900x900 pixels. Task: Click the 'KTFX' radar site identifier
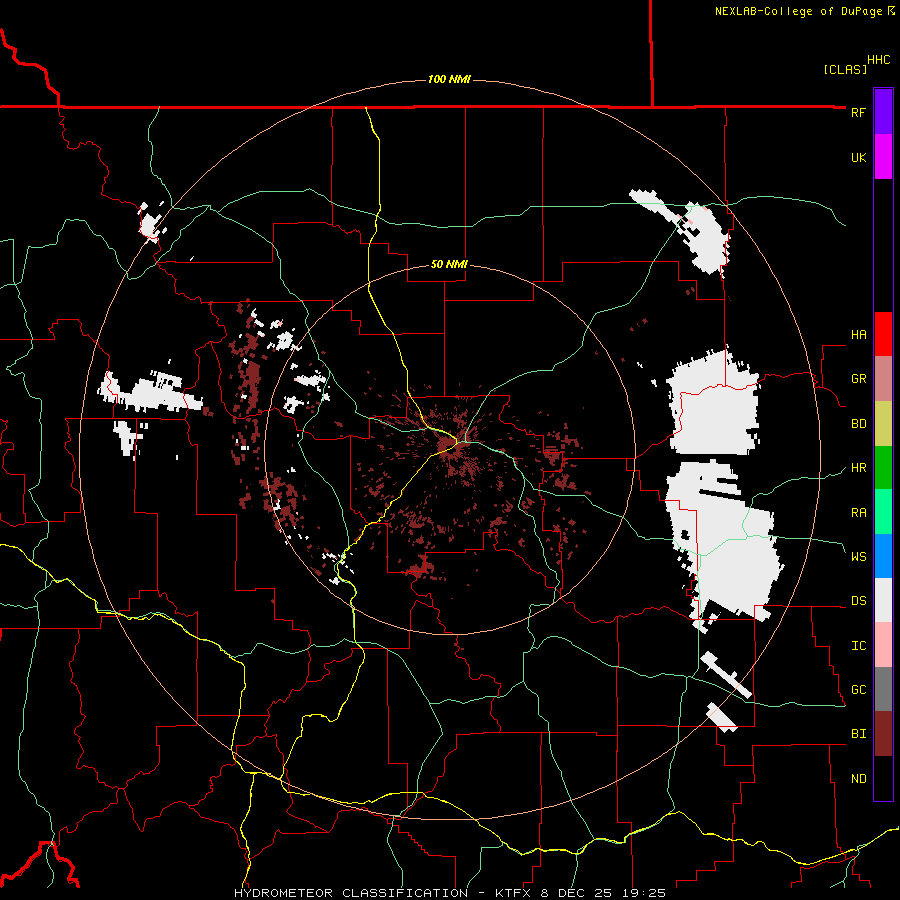click(x=513, y=893)
